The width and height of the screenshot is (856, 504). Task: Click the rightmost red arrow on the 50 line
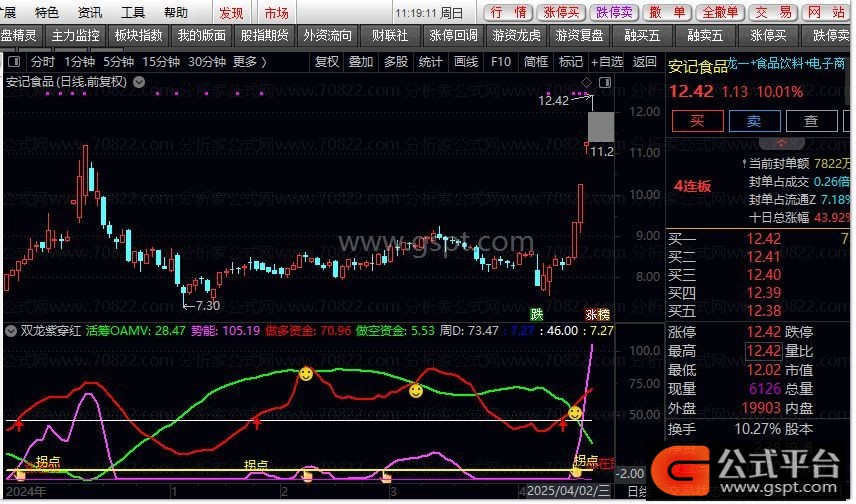click(563, 425)
